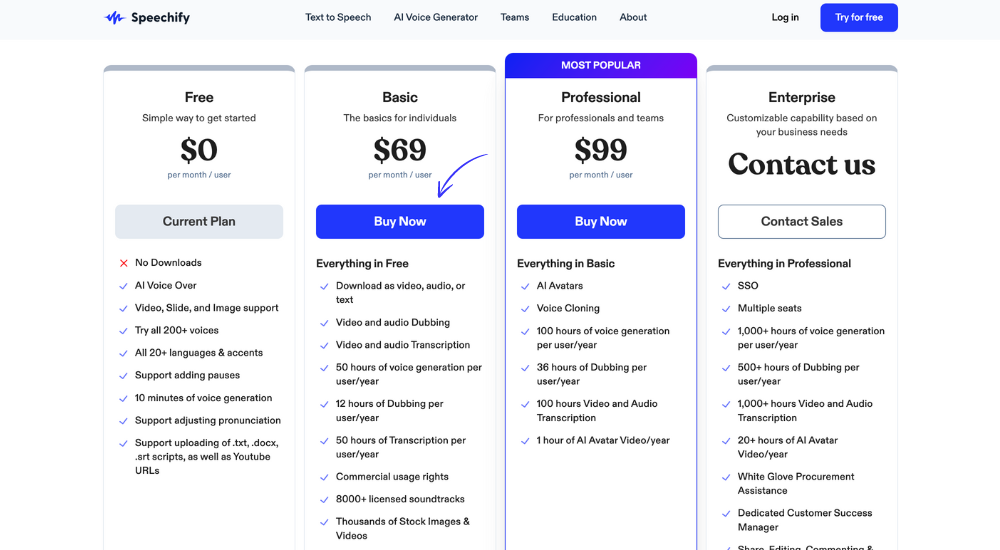Screen dimensions: 1000x550
Task: Click the checkmark next to SSO
Action: (x=726, y=286)
